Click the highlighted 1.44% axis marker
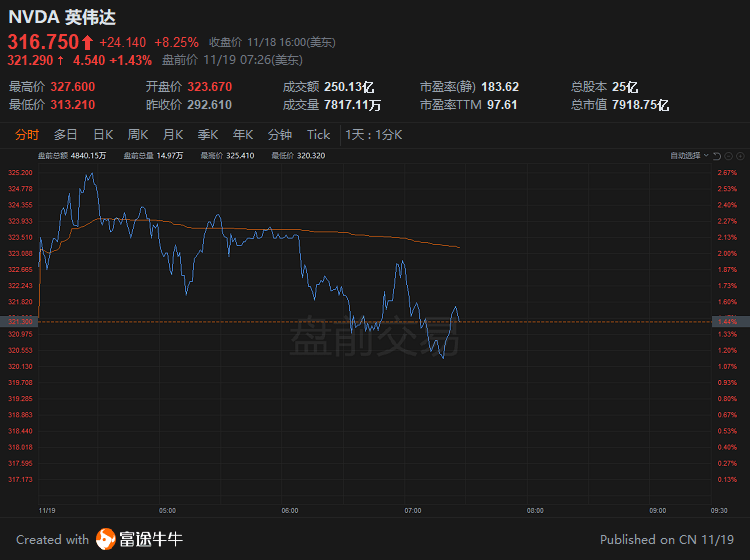The height and width of the screenshot is (560, 750). [x=730, y=321]
